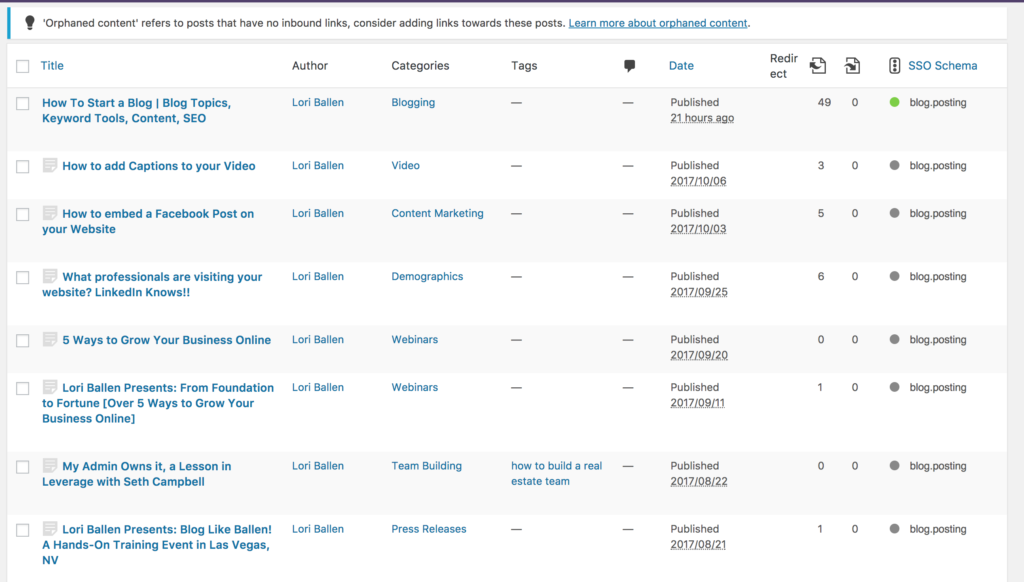Screen dimensions: 1024x582
Task: Open the Blog Like Ballen post
Action: (157, 545)
